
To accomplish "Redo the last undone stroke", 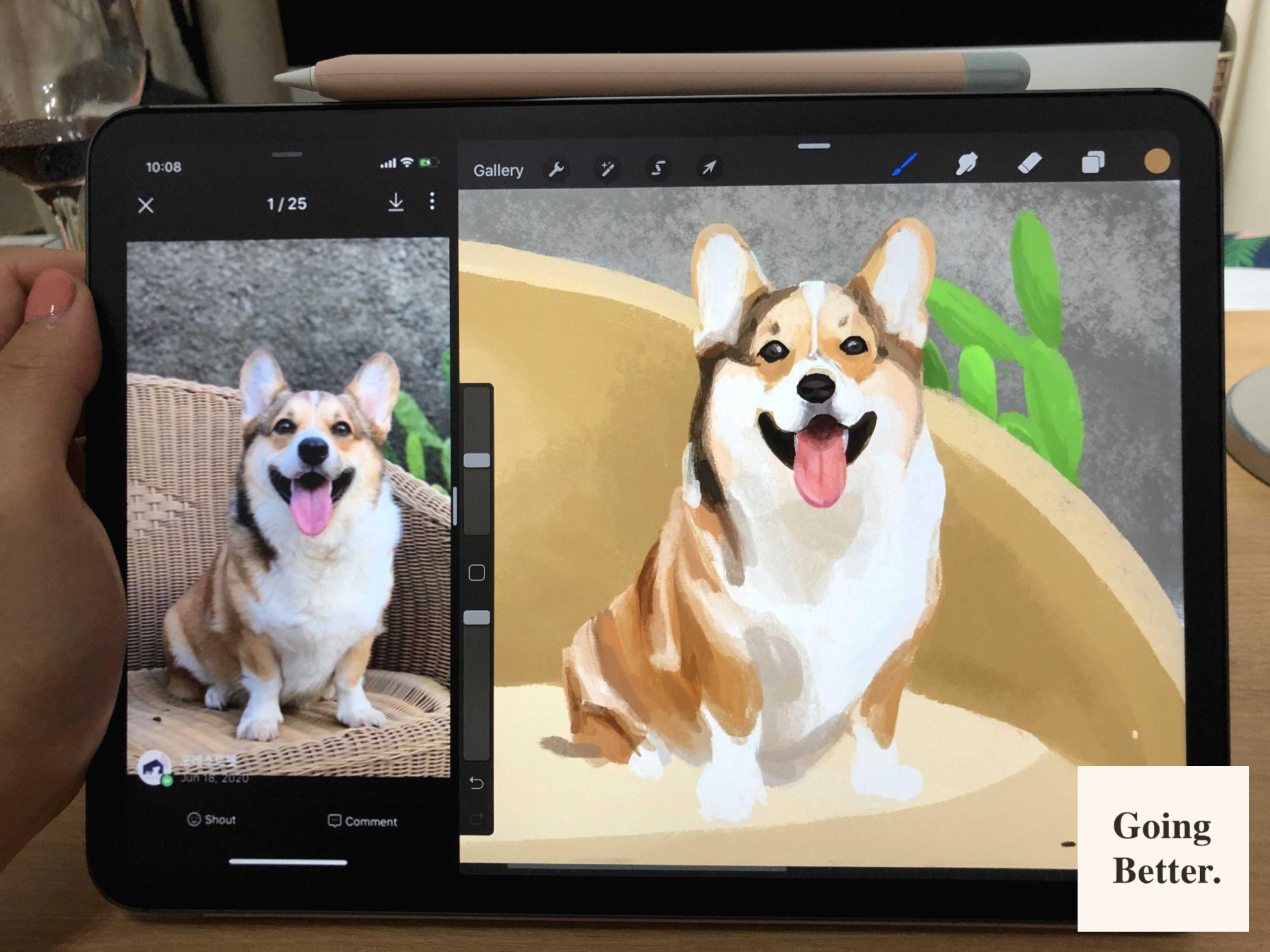I will point(477,819).
